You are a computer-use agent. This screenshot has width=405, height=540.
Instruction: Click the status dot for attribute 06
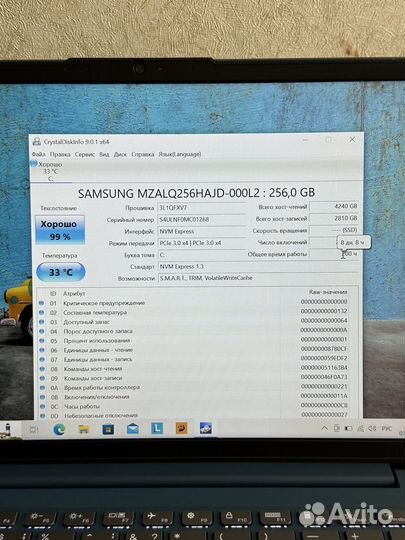coord(42,350)
